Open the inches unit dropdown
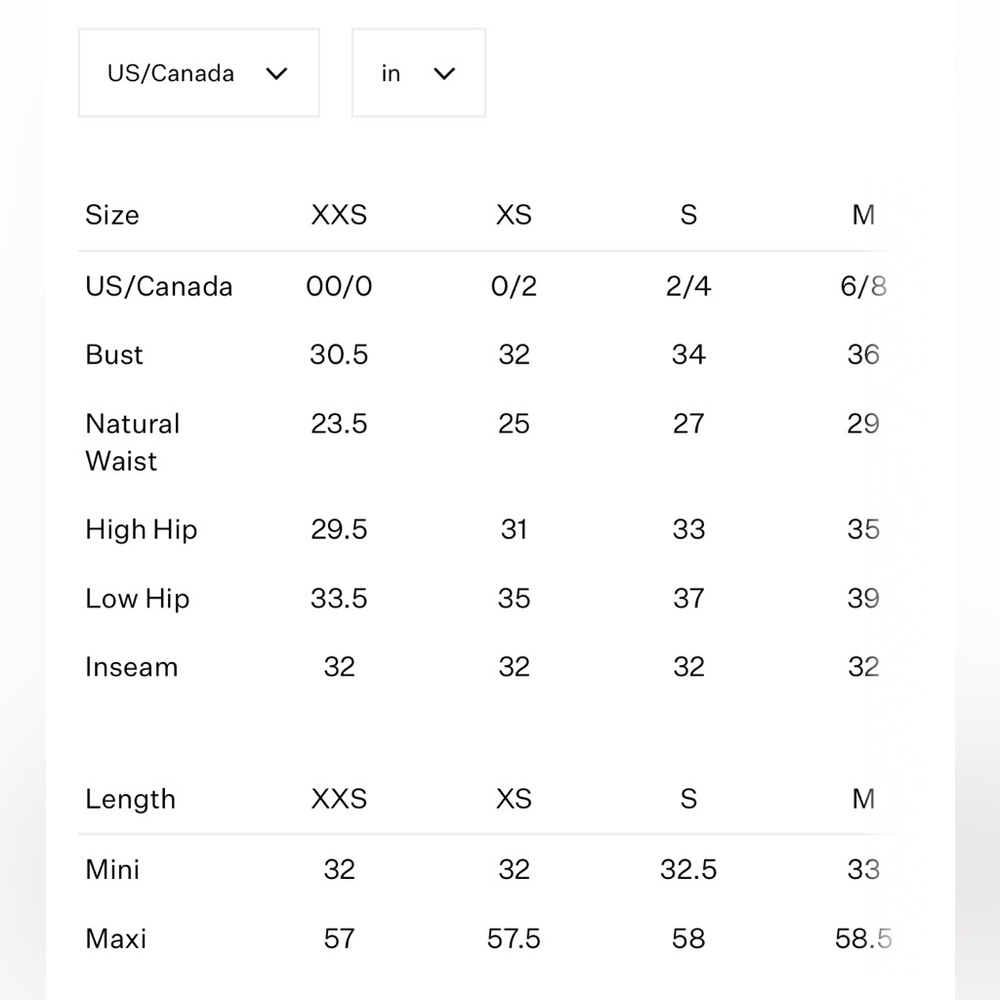This screenshot has width=1000, height=1000. coord(418,73)
